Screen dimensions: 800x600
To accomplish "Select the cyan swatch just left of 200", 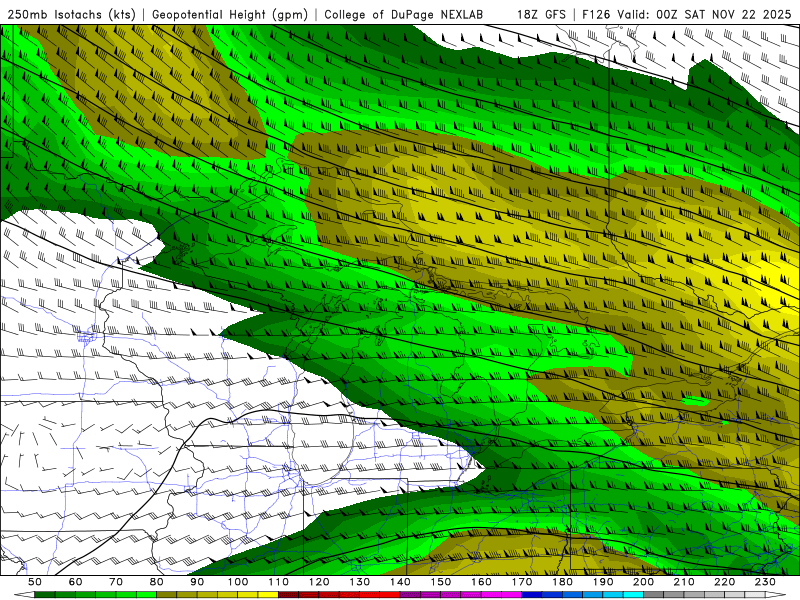I will [x=633, y=595].
